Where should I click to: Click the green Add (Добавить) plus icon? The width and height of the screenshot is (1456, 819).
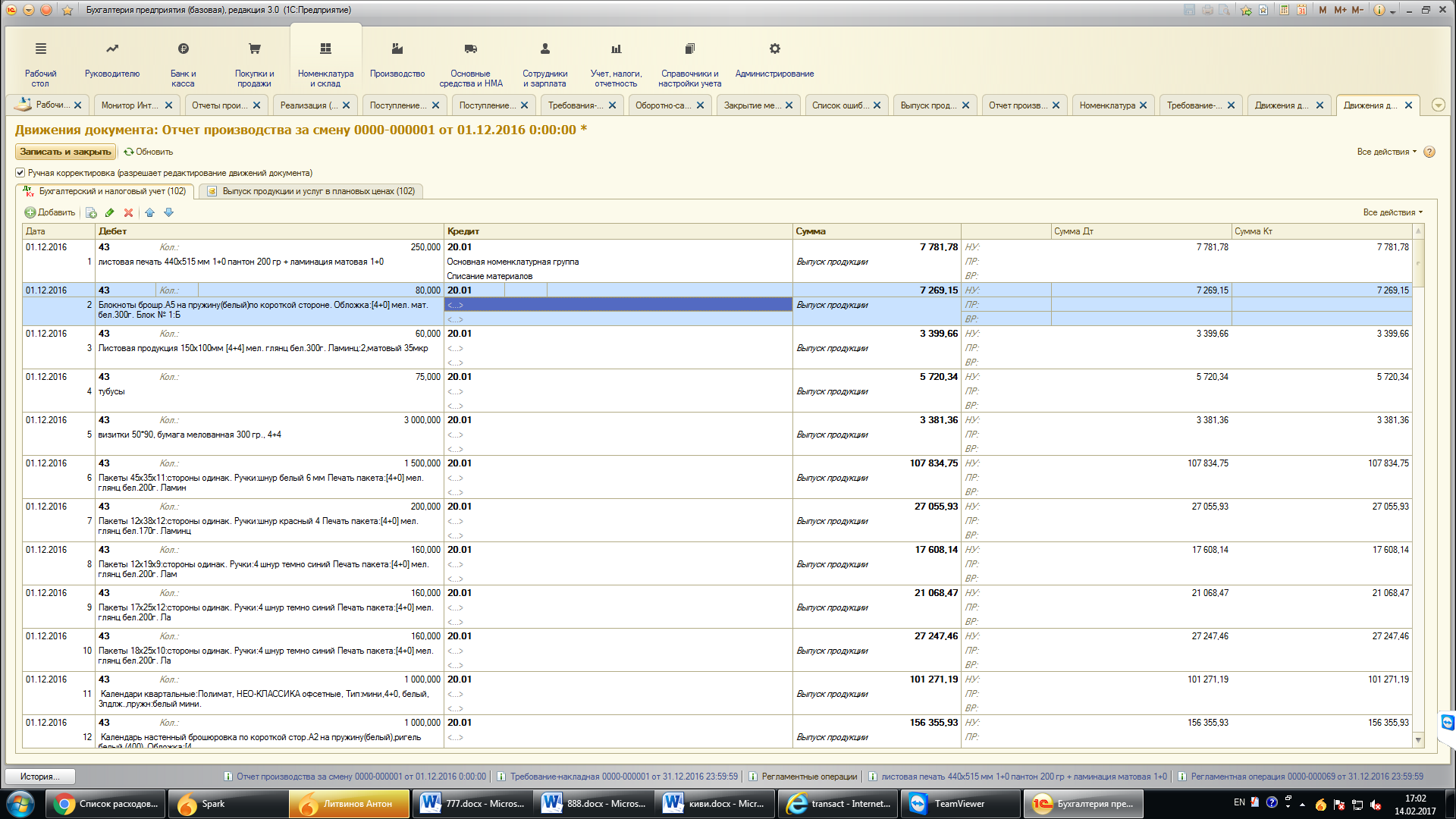pyautogui.click(x=30, y=213)
